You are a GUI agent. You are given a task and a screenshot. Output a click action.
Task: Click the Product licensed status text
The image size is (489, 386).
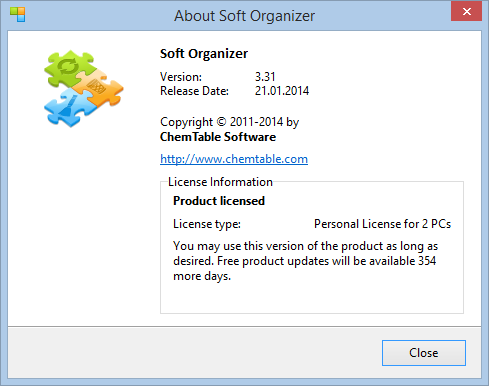pyautogui.click(x=219, y=201)
